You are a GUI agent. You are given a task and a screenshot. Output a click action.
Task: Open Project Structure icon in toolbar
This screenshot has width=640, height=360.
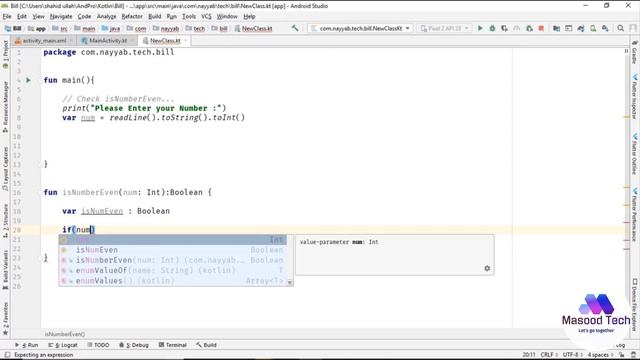(556, 28)
